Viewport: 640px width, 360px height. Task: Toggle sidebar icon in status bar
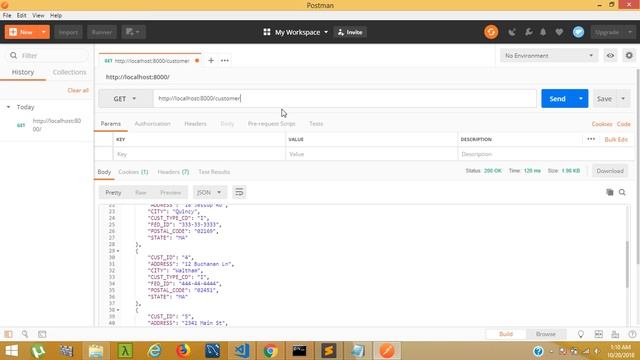click(8, 334)
